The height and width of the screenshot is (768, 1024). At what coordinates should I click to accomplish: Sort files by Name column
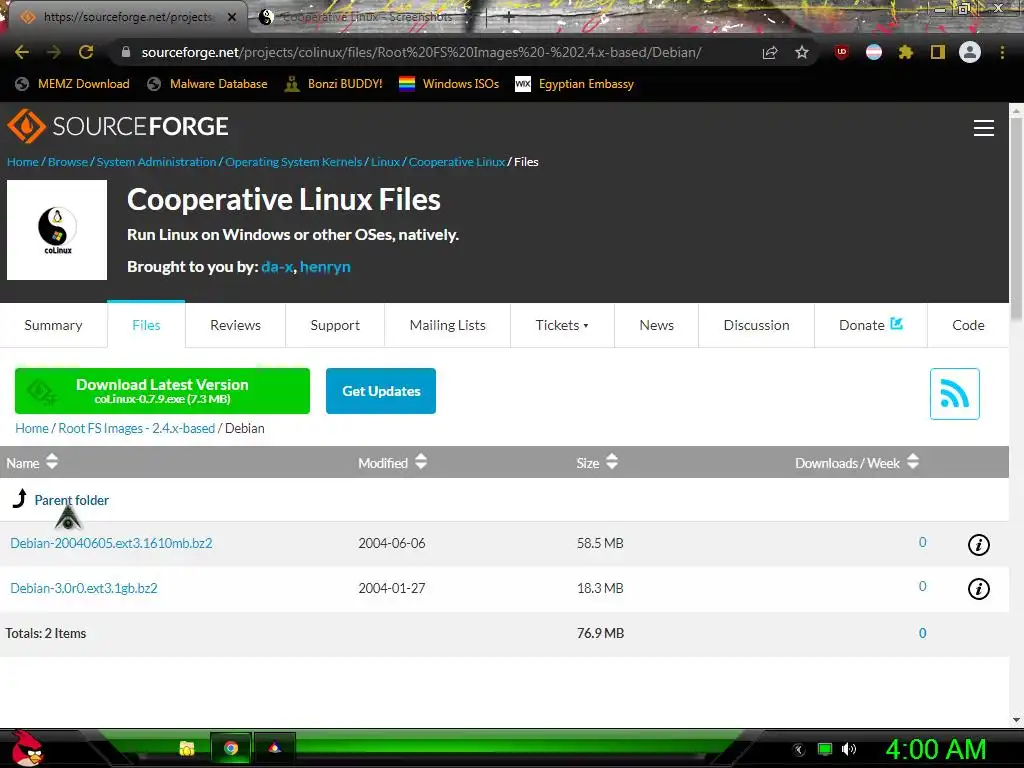32,462
